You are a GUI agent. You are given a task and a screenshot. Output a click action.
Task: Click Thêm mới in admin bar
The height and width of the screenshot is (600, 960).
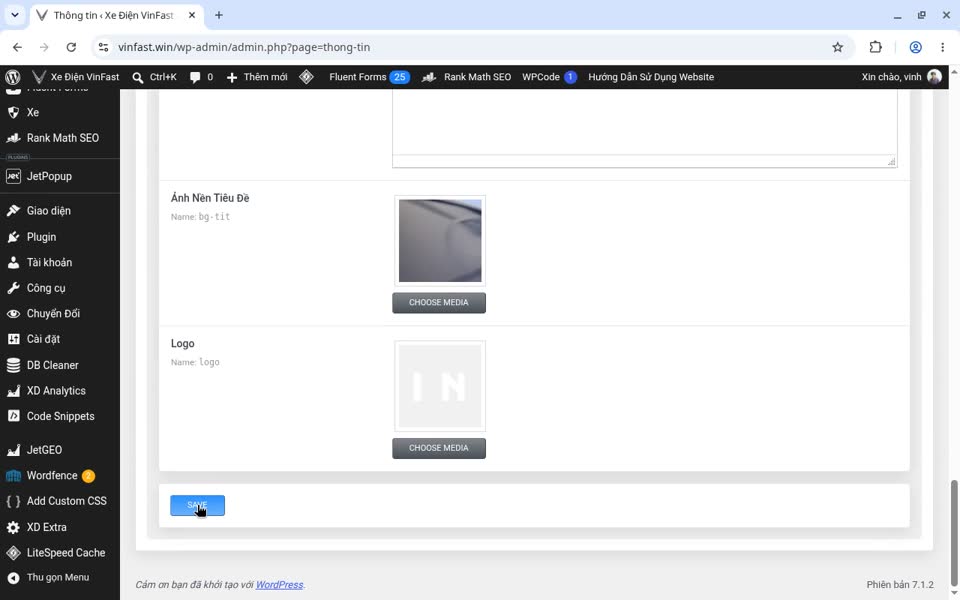(257, 77)
